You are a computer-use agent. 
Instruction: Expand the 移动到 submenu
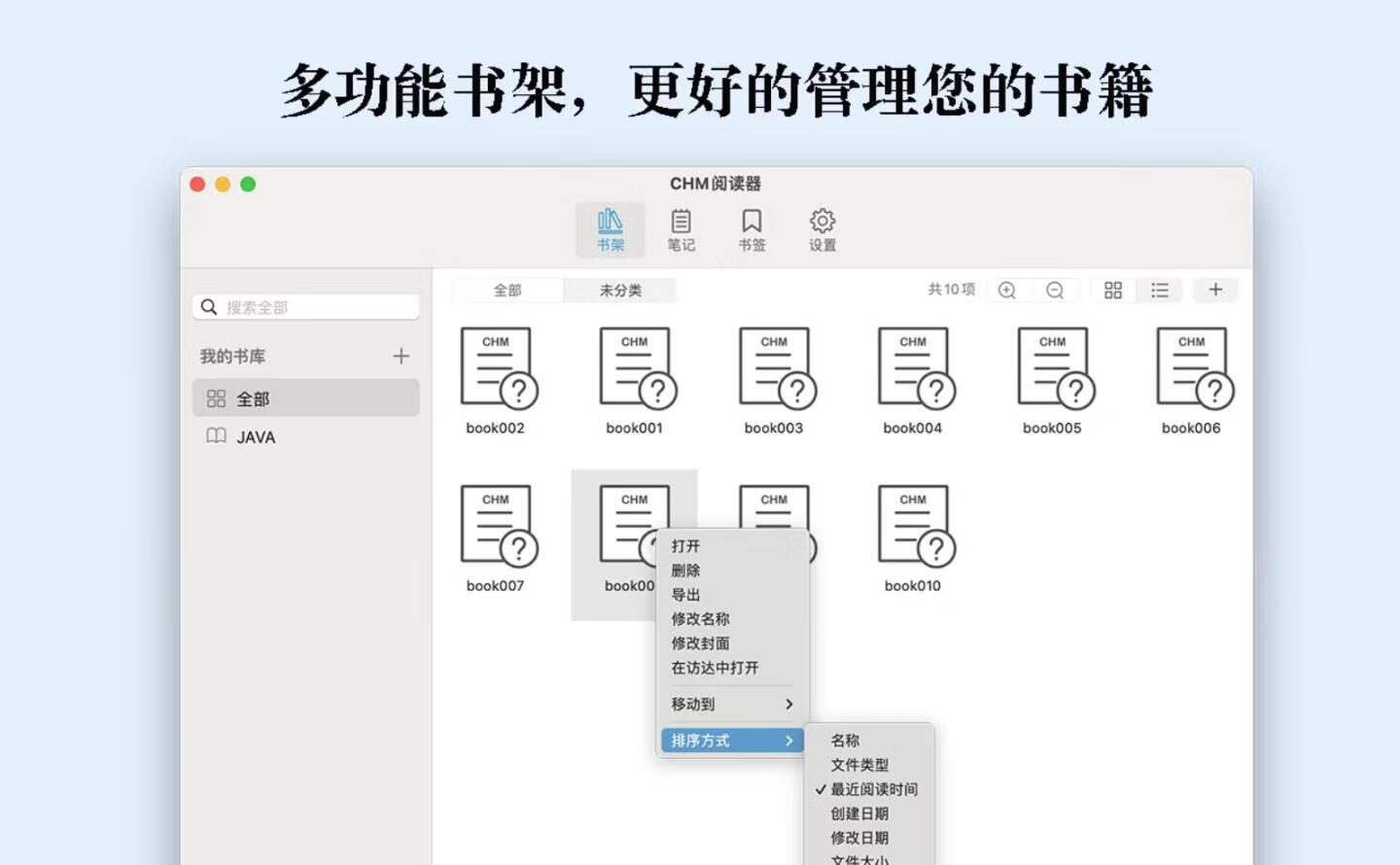coord(732,704)
